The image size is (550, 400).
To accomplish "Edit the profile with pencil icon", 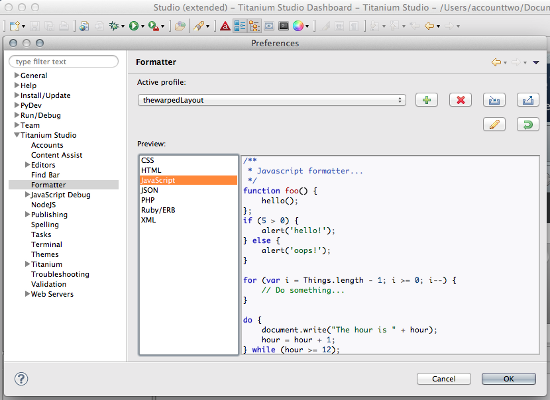I will [x=494, y=124].
